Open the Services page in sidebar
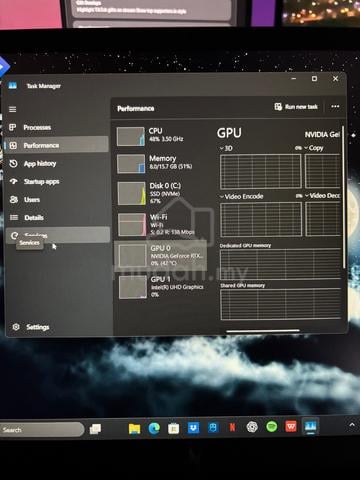Screen dimensions: 360x480 57,235
